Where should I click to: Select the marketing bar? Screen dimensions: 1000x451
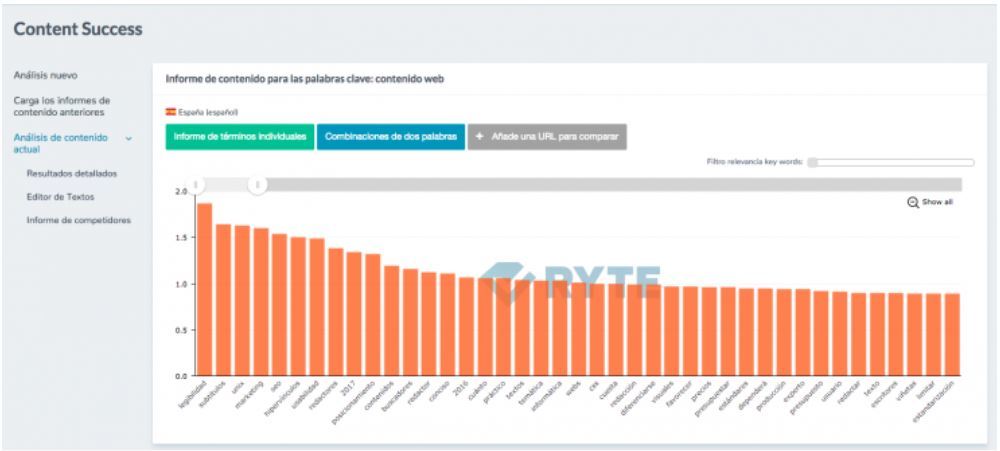pos(261,301)
